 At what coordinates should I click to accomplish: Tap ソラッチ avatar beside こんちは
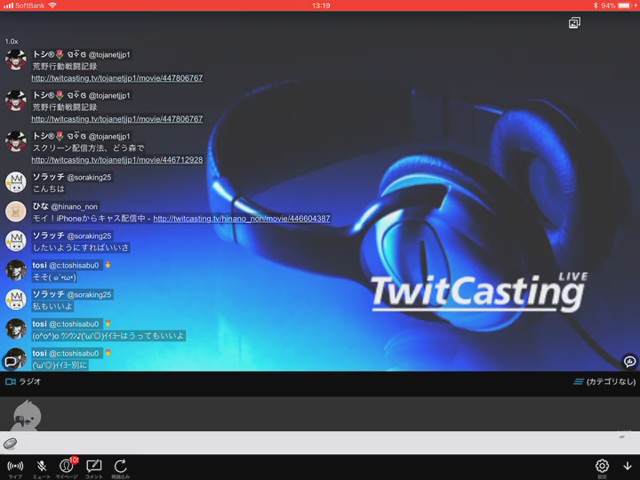(16, 182)
